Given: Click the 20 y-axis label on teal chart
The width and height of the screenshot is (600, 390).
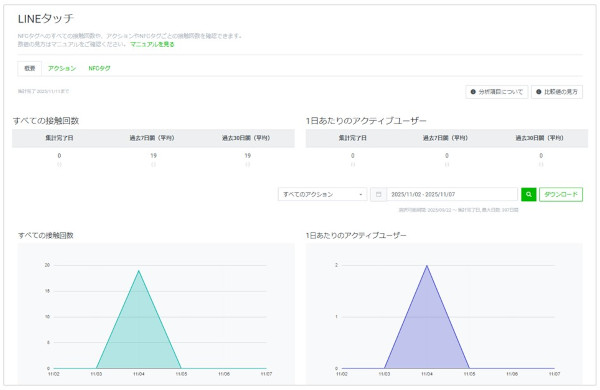Looking at the screenshot, I should click(47, 265).
